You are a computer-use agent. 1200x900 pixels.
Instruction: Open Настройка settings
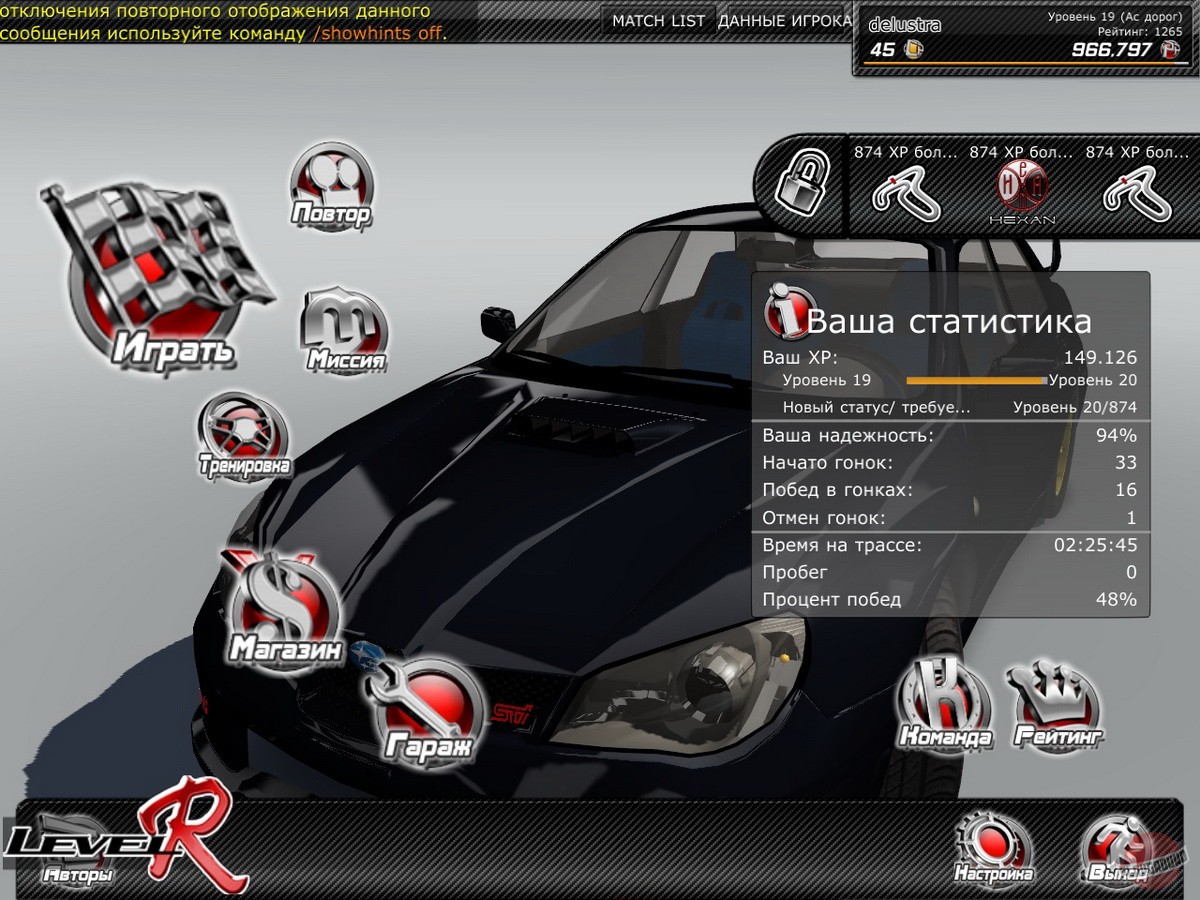995,845
